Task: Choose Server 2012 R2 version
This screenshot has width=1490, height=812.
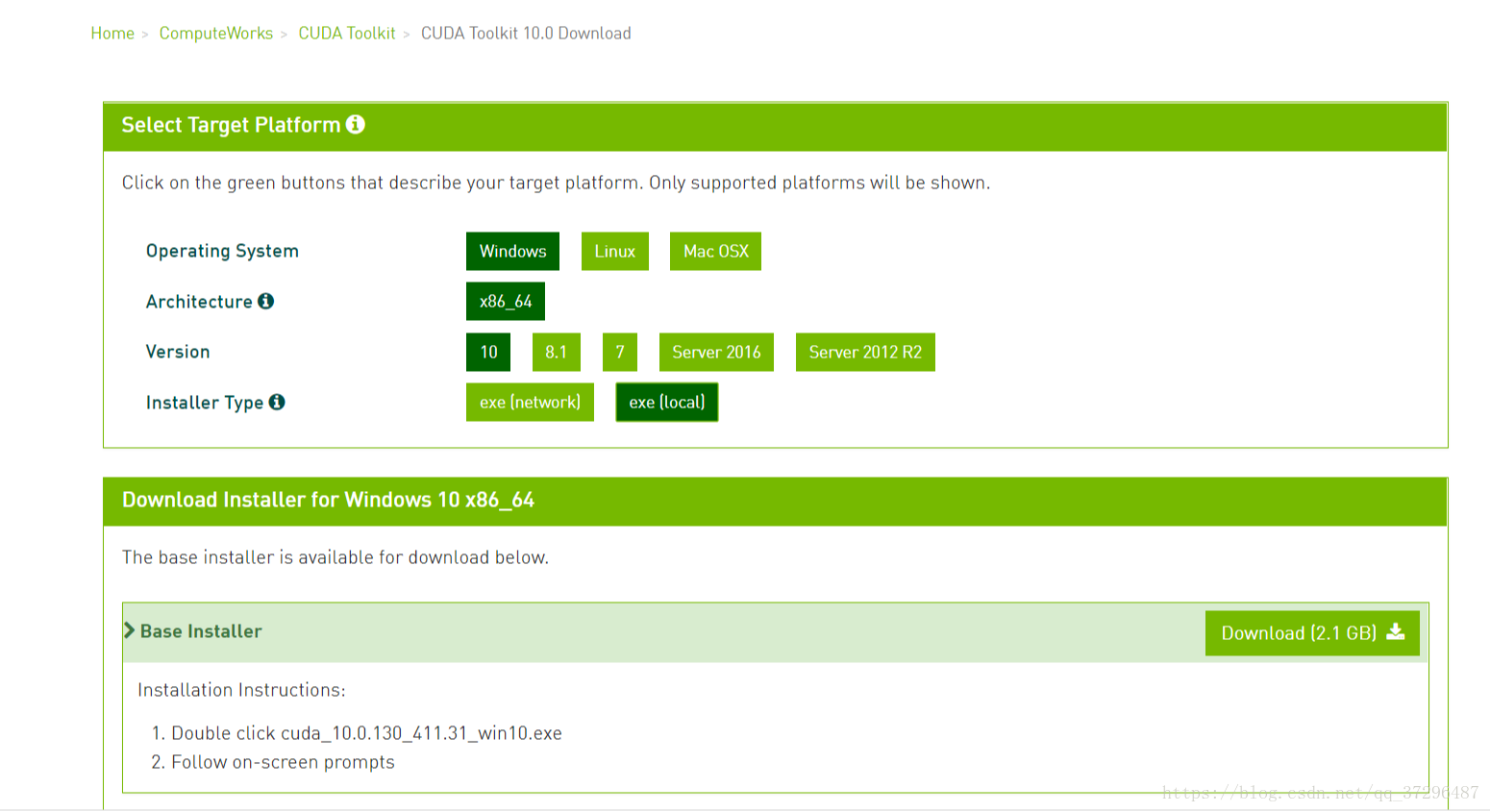Action: pyautogui.click(x=865, y=352)
